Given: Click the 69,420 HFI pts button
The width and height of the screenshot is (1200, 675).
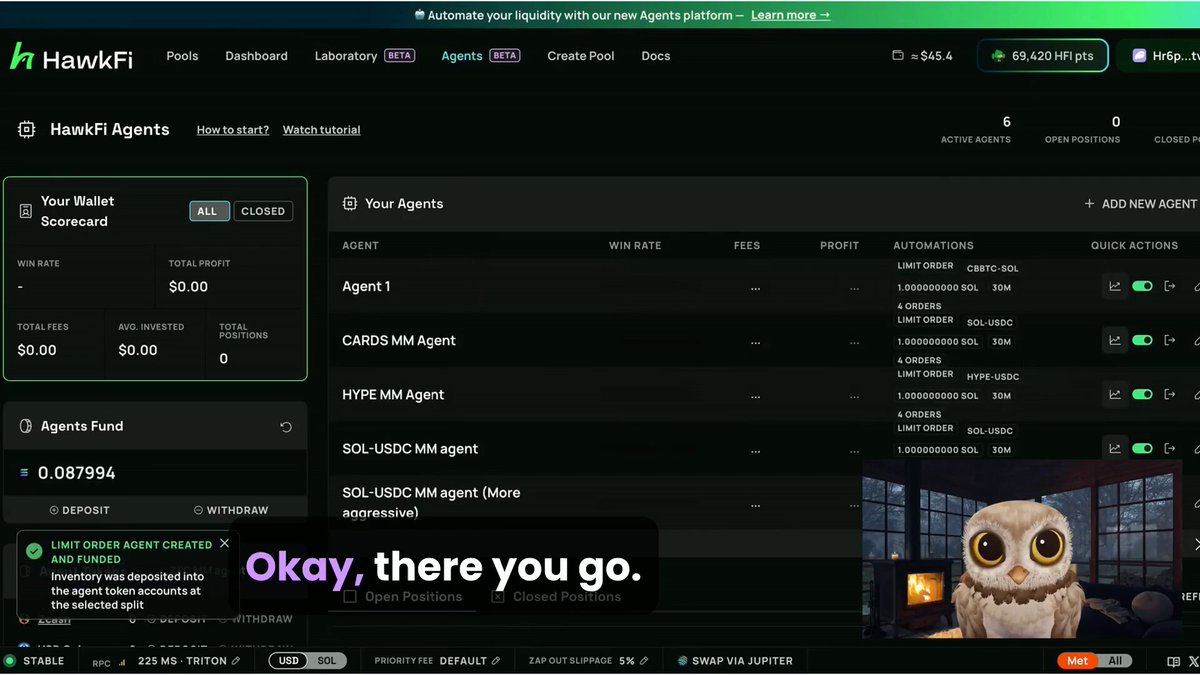Looking at the screenshot, I should pos(1043,56).
